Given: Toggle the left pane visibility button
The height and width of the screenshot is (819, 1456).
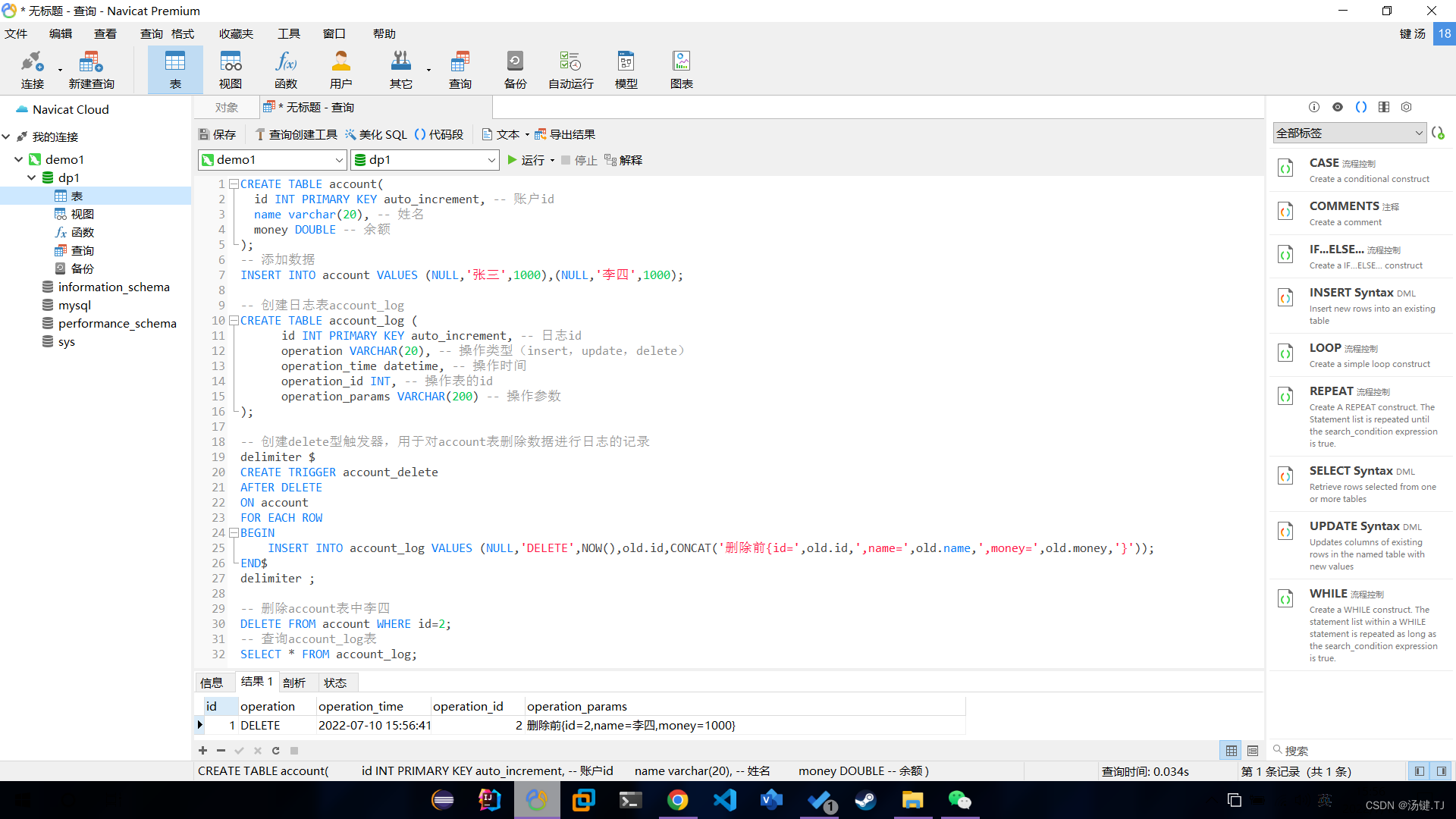Looking at the screenshot, I should pyautogui.click(x=1419, y=771).
